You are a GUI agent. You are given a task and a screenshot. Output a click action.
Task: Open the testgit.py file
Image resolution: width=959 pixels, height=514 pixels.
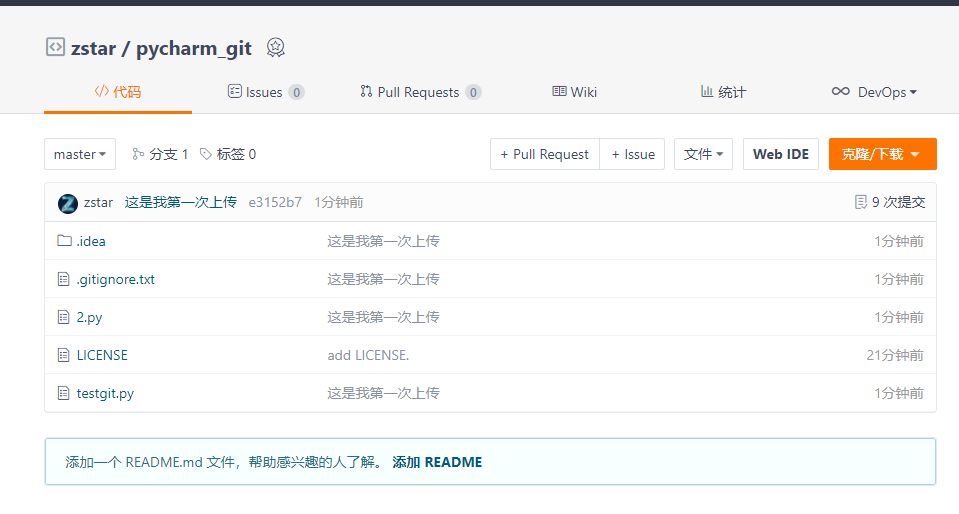point(105,393)
